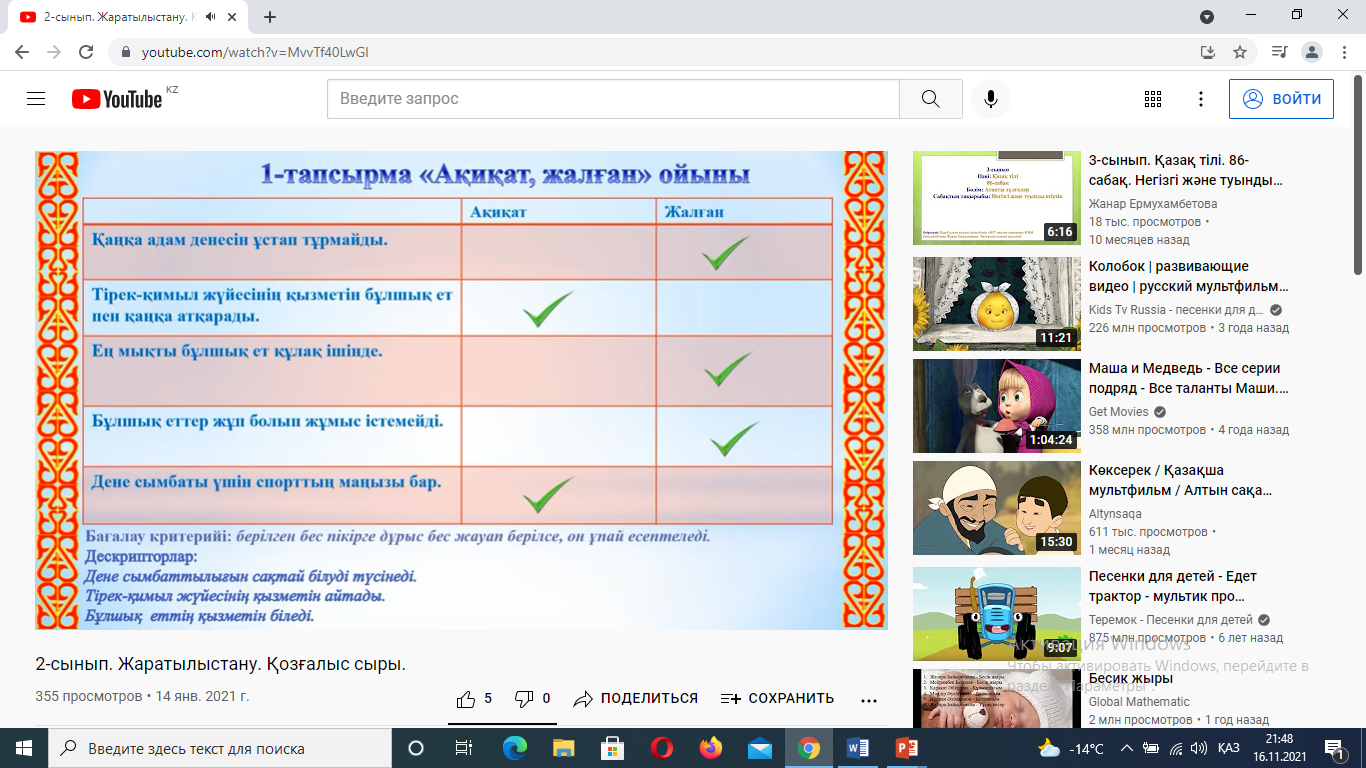
Task: Open the Жанар Ермухамбетова channel name
Action: pyautogui.click(x=1153, y=204)
